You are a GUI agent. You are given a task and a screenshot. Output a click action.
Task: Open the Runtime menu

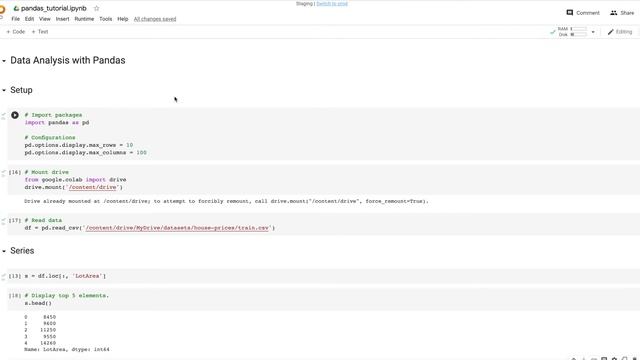[x=84, y=19]
